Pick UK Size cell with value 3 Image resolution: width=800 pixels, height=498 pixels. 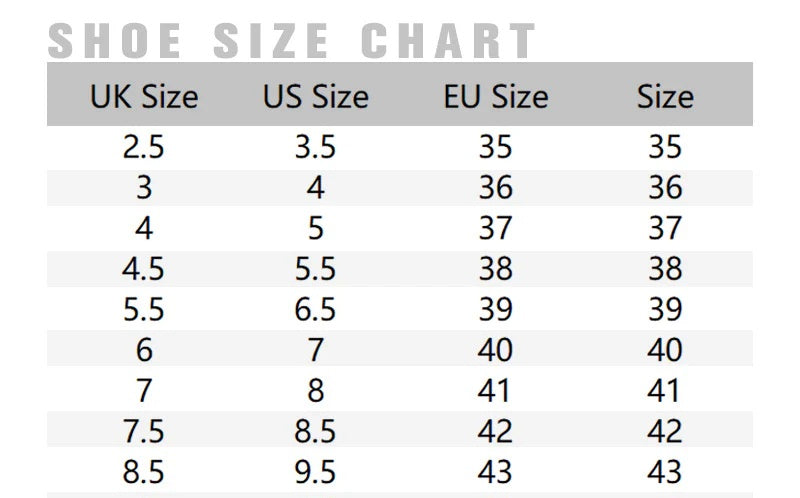tap(144, 188)
